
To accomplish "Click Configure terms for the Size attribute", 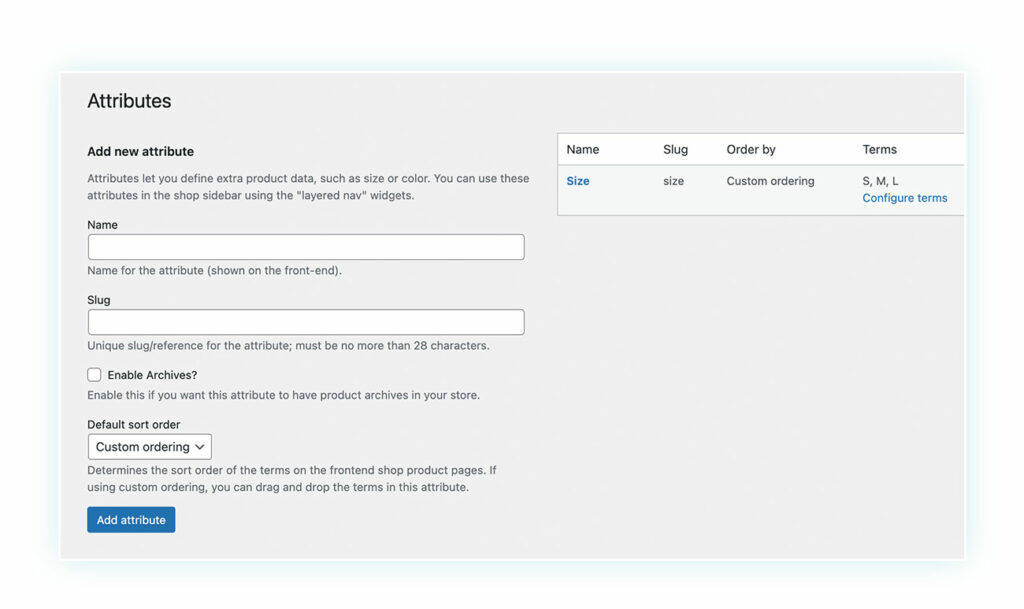I will coord(904,198).
